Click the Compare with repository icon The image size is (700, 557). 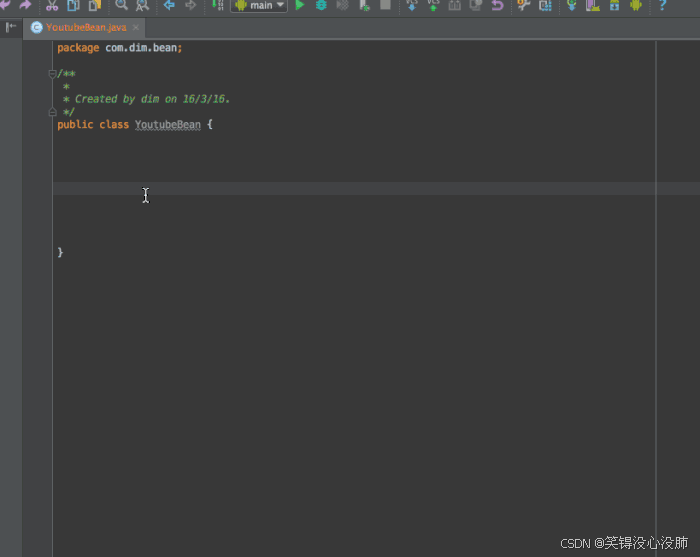click(x=454, y=5)
